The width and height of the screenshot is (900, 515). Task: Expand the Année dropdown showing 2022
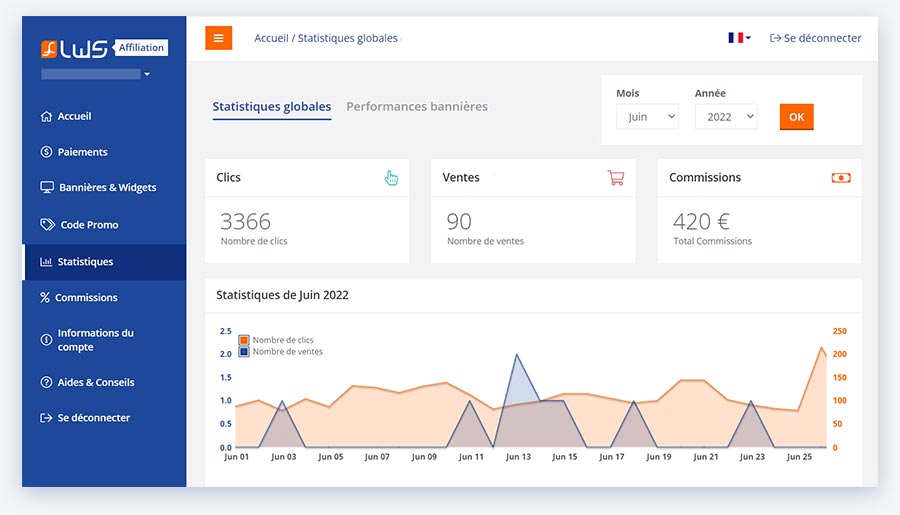(x=725, y=117)
